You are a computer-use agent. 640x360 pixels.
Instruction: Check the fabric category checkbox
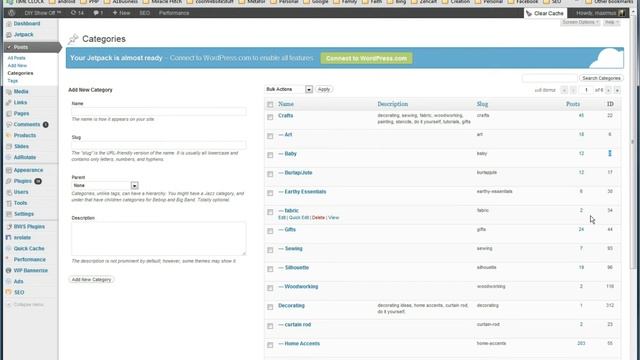270,212
